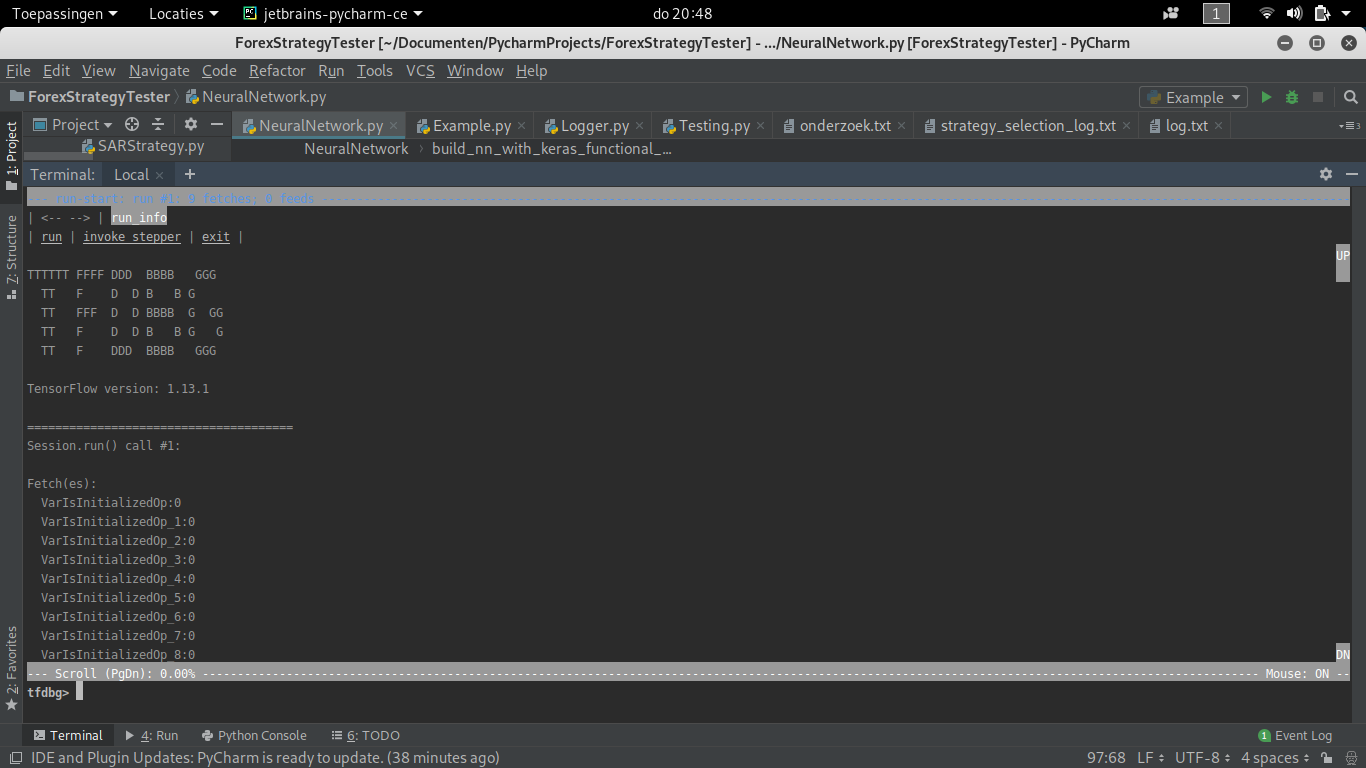Click the 97:68 cursor position indicator
1366x768 pixels.
(x=1106, y=758)
